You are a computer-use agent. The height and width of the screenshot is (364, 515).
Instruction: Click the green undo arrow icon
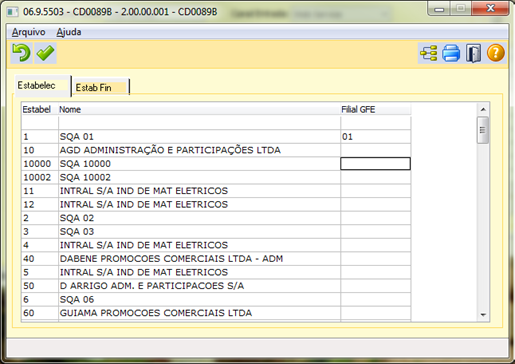tap(21, 53)
